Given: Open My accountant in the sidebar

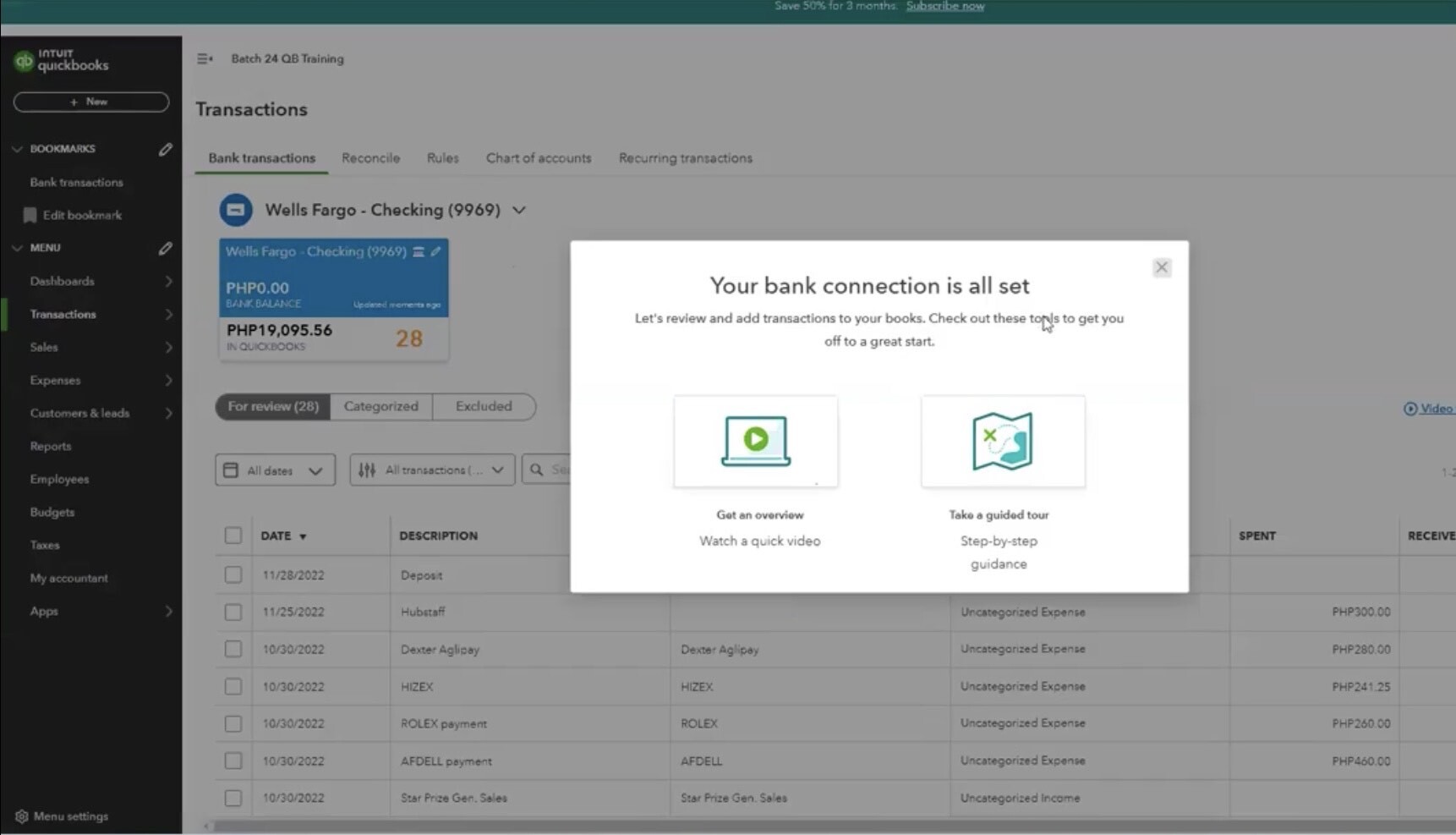Looking at the screenshot, I should (x=69, y=578).
